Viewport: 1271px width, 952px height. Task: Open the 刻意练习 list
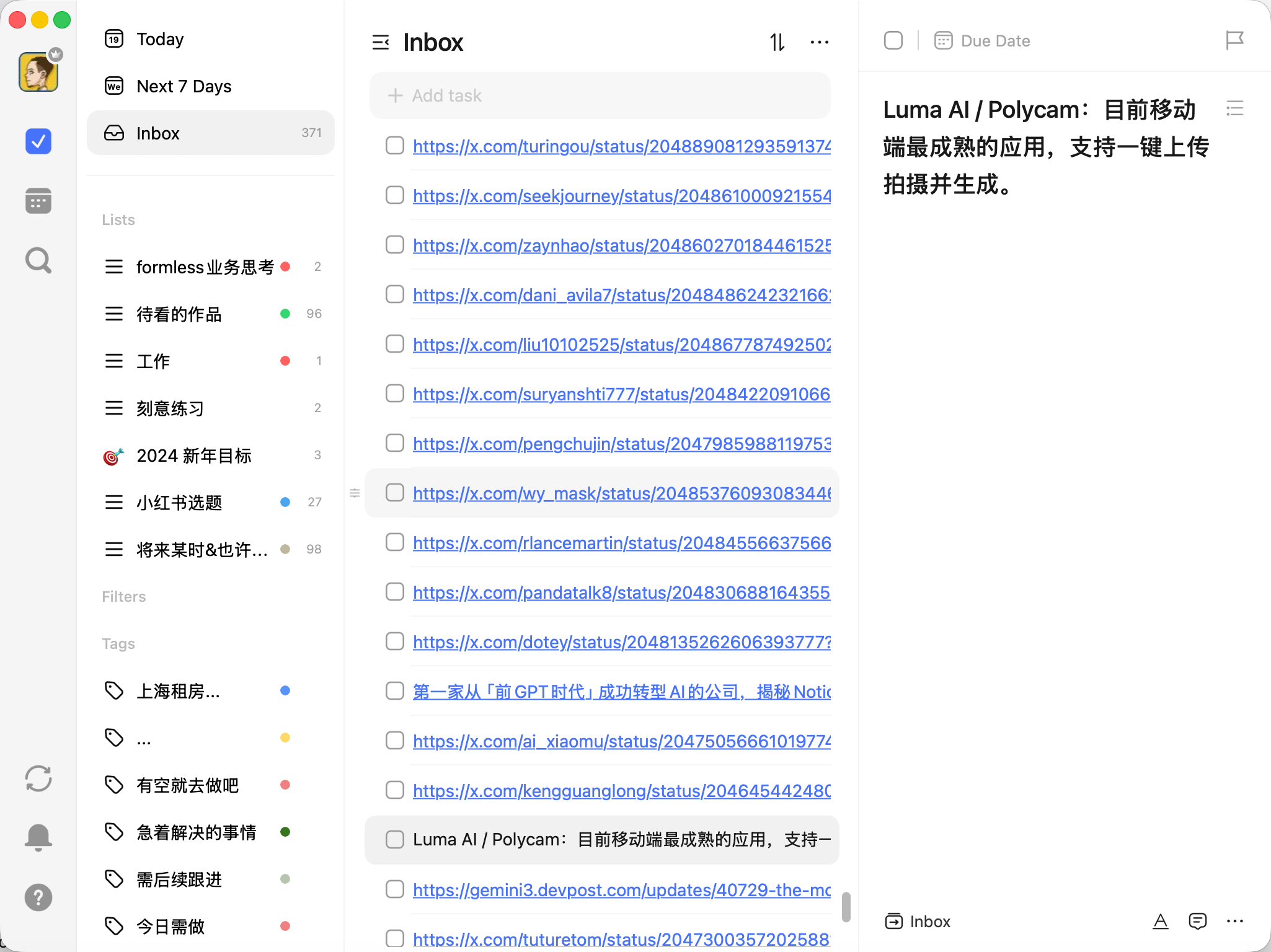211,408
